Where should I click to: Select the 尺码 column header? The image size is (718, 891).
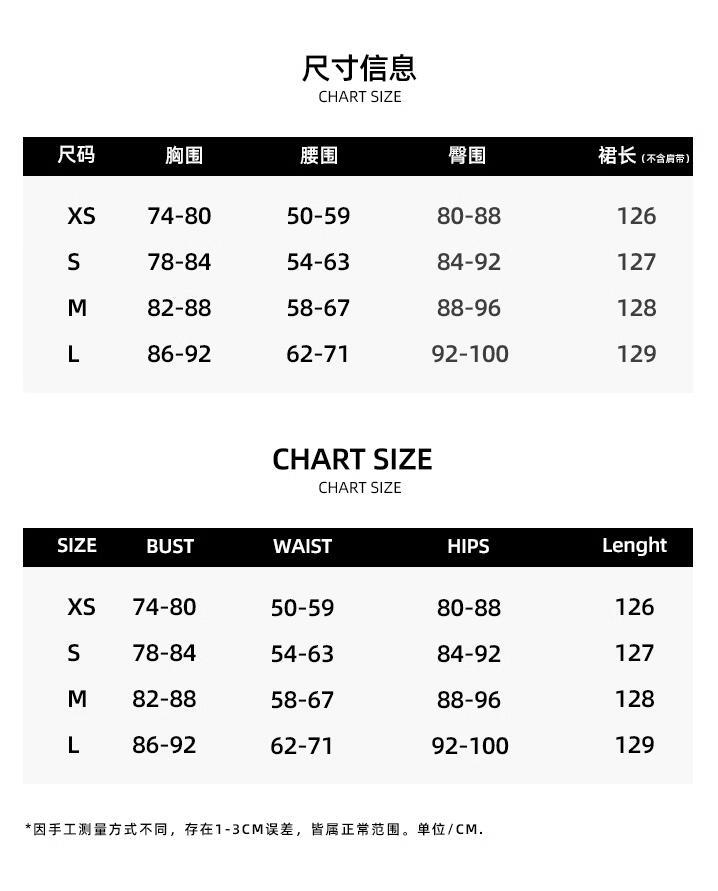[76, 155]
